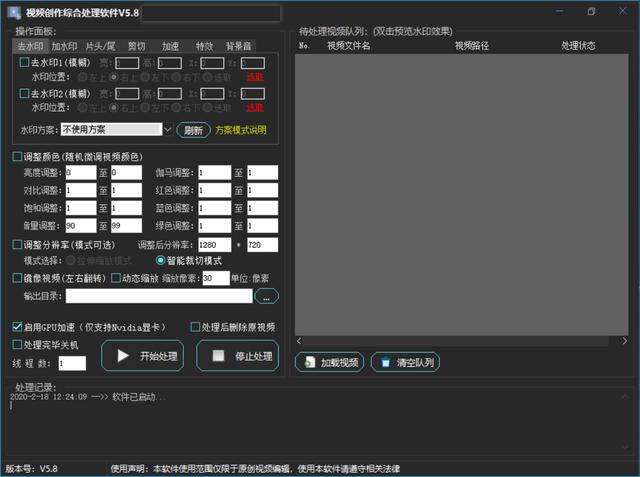Image resolution: width=640 pixels, height=477 pixels.
Task: Click the 刷新 button
Action: click(x=193, y=130)
